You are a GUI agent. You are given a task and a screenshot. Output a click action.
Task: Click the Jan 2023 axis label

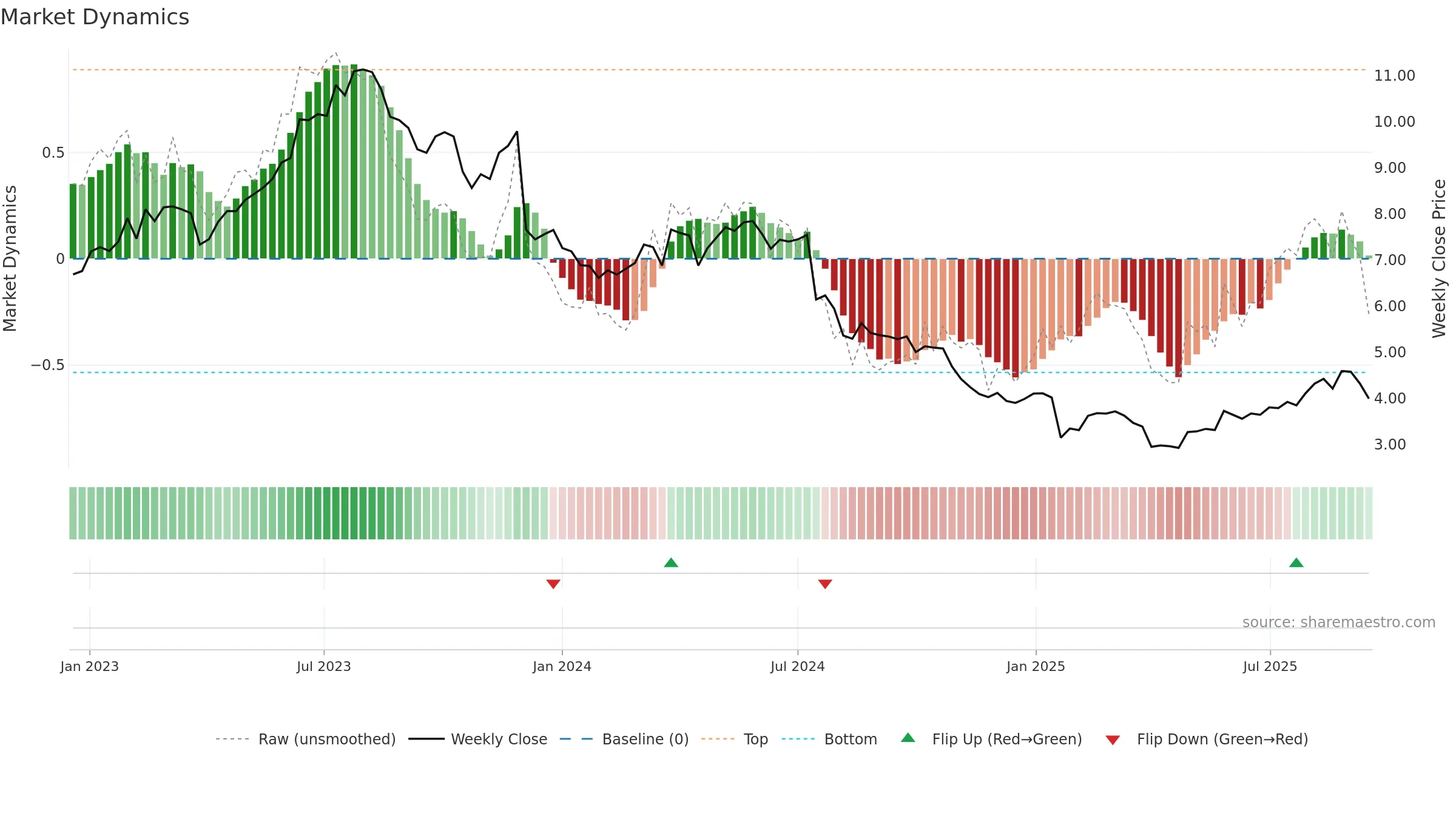tap(90, 666)
